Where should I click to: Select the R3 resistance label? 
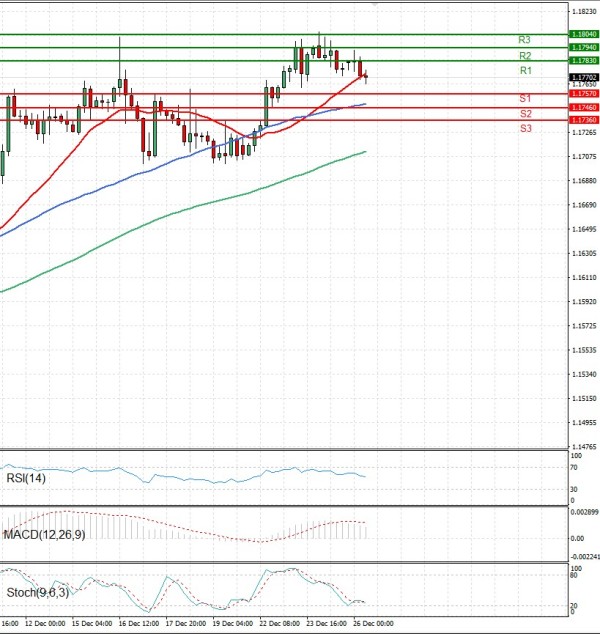coord(524,40)
